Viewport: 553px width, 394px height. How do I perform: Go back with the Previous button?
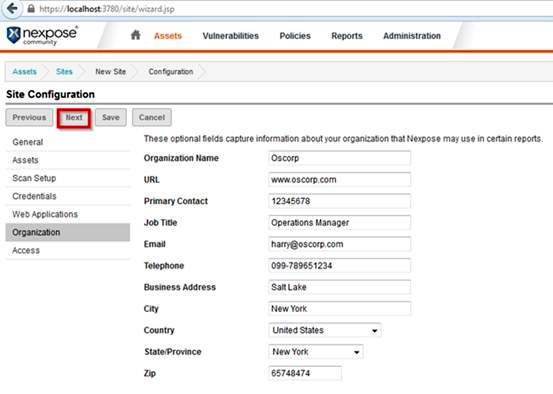pyautogui.click(x=29, y=117)
